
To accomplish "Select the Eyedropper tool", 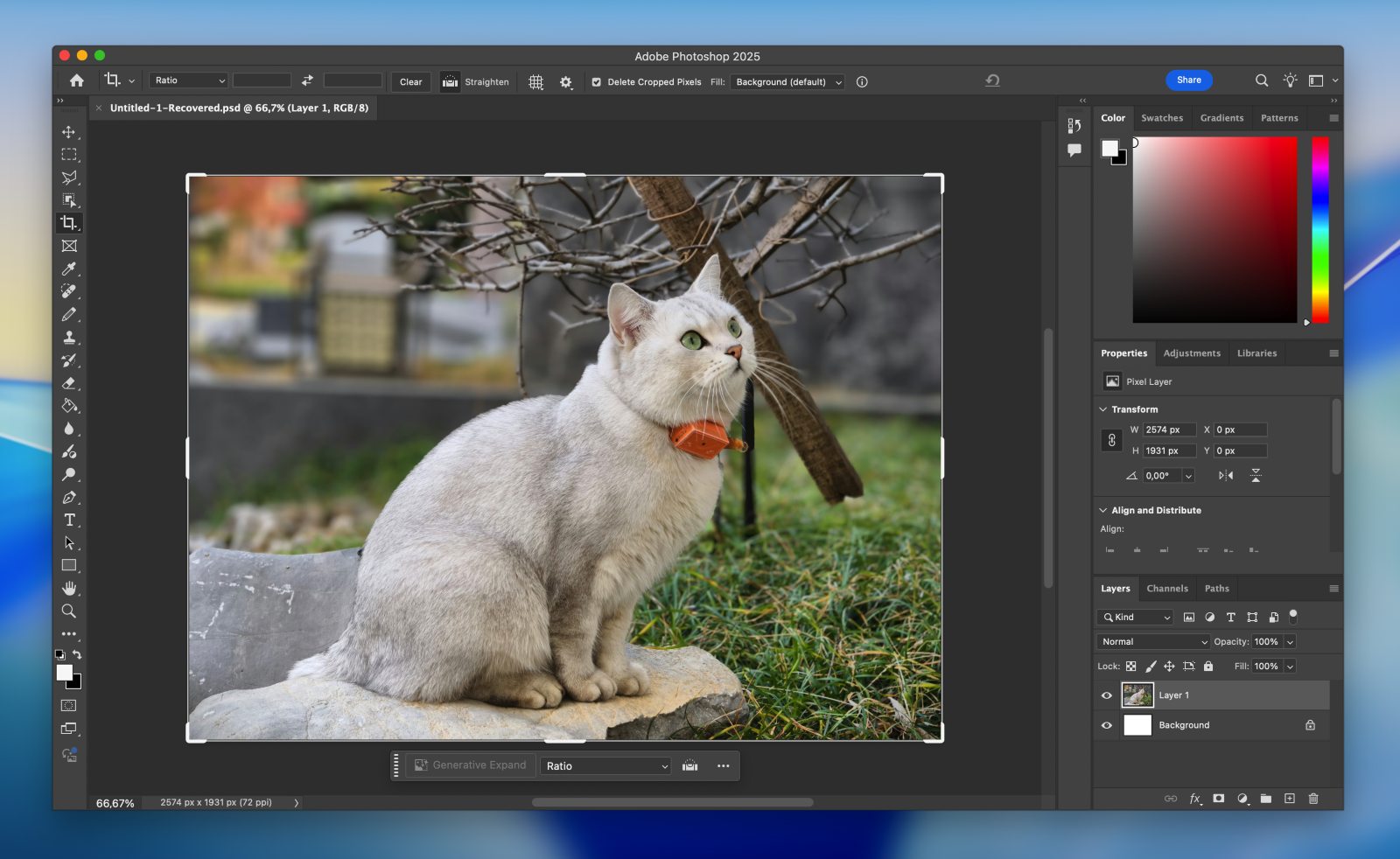I will (68, 269).
